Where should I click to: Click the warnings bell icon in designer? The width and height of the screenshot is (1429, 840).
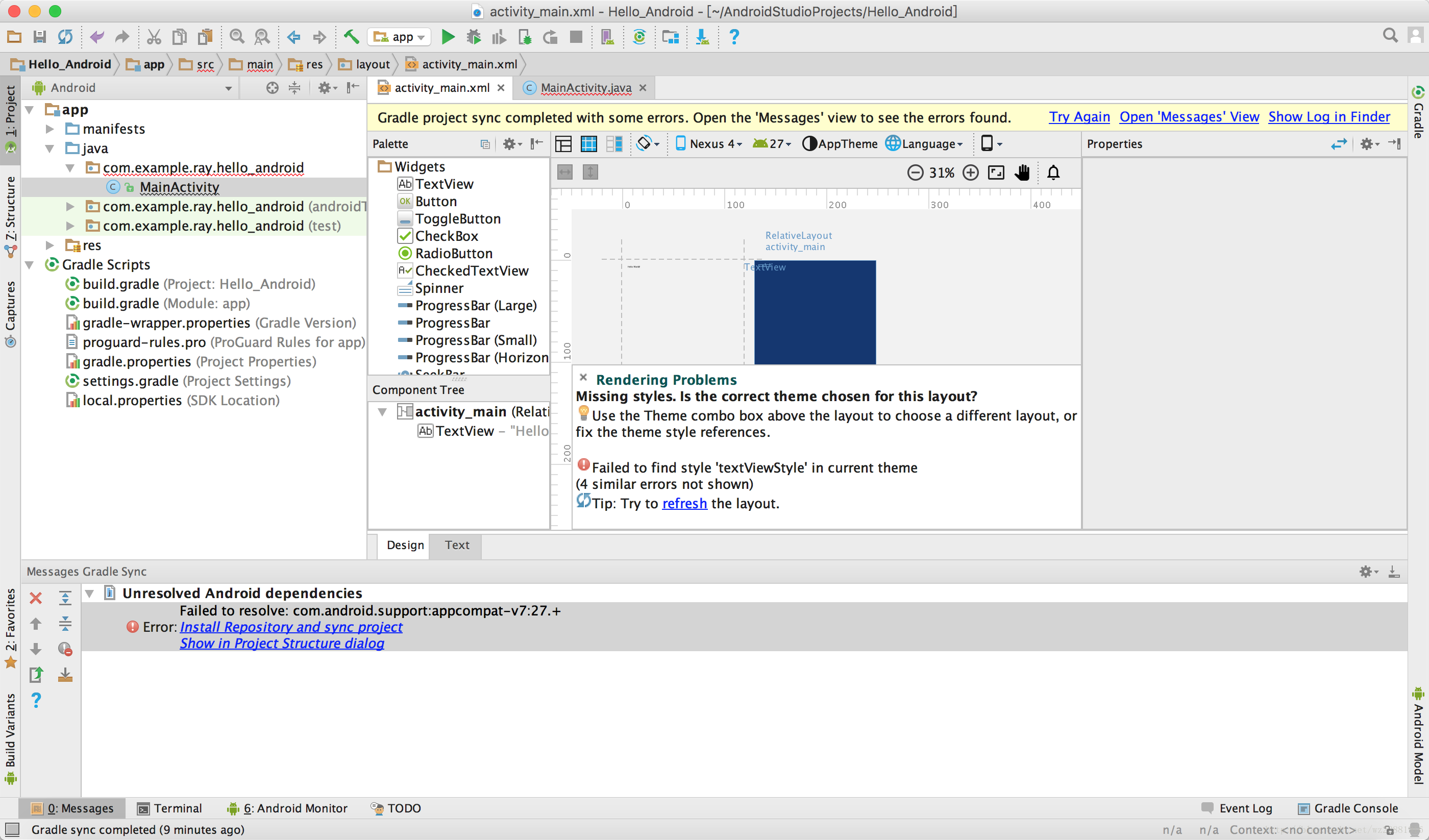point(1053,172)
